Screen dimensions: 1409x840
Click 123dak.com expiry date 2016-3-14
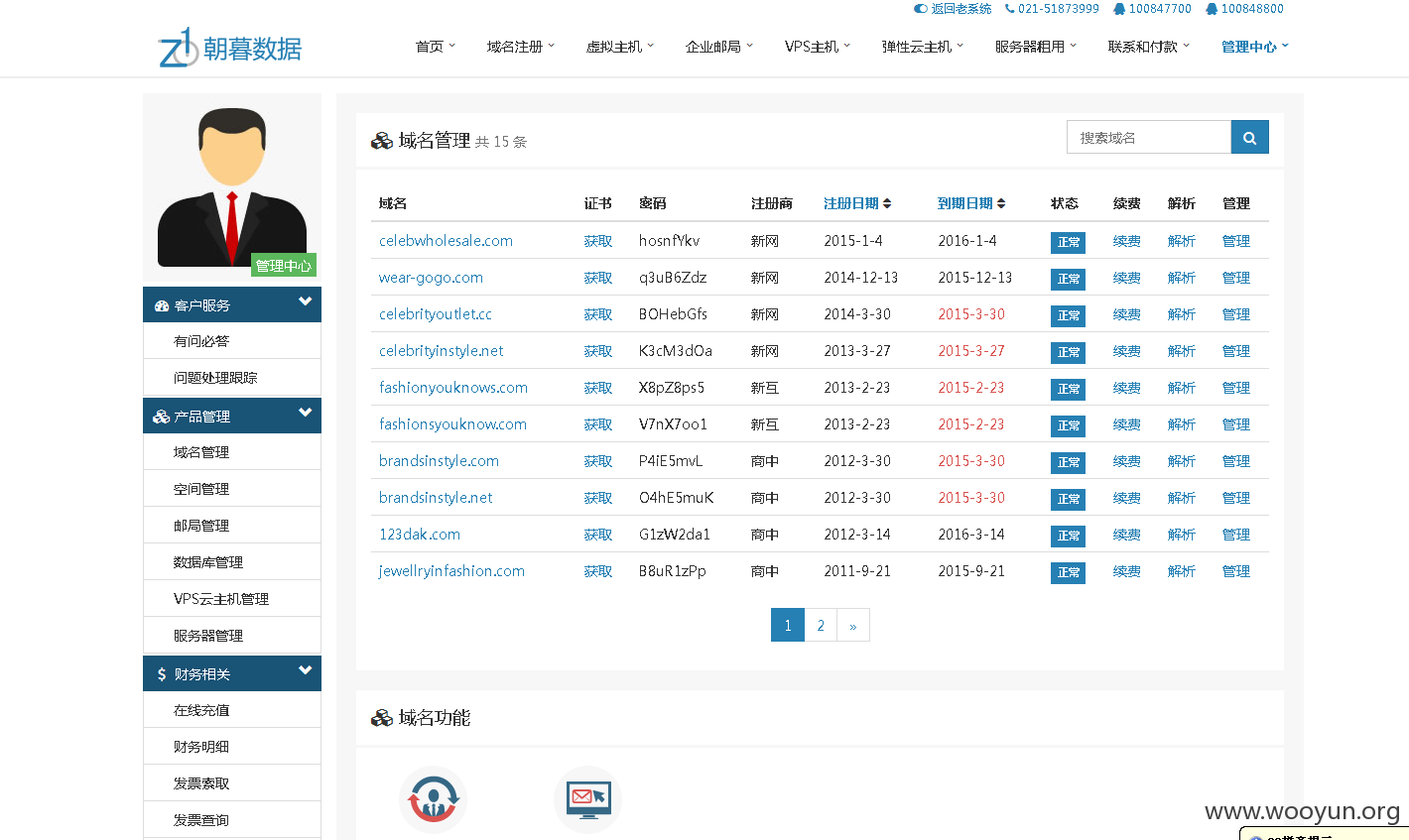[971, 535]
